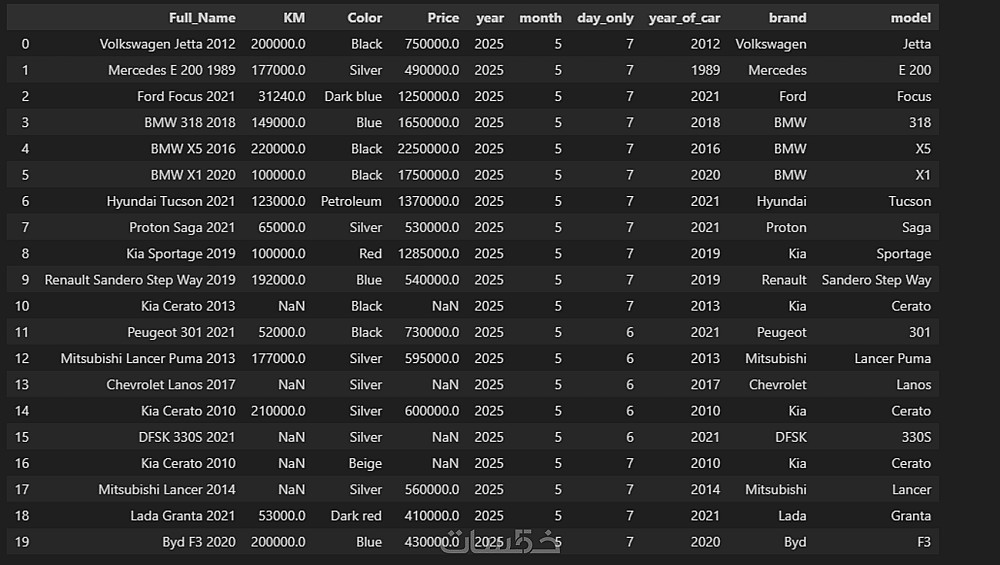Screen dimensions: 1000x565
Task: Select the Mitsubishi Lancer 2014 cell
Action: (x=166, y=489)
